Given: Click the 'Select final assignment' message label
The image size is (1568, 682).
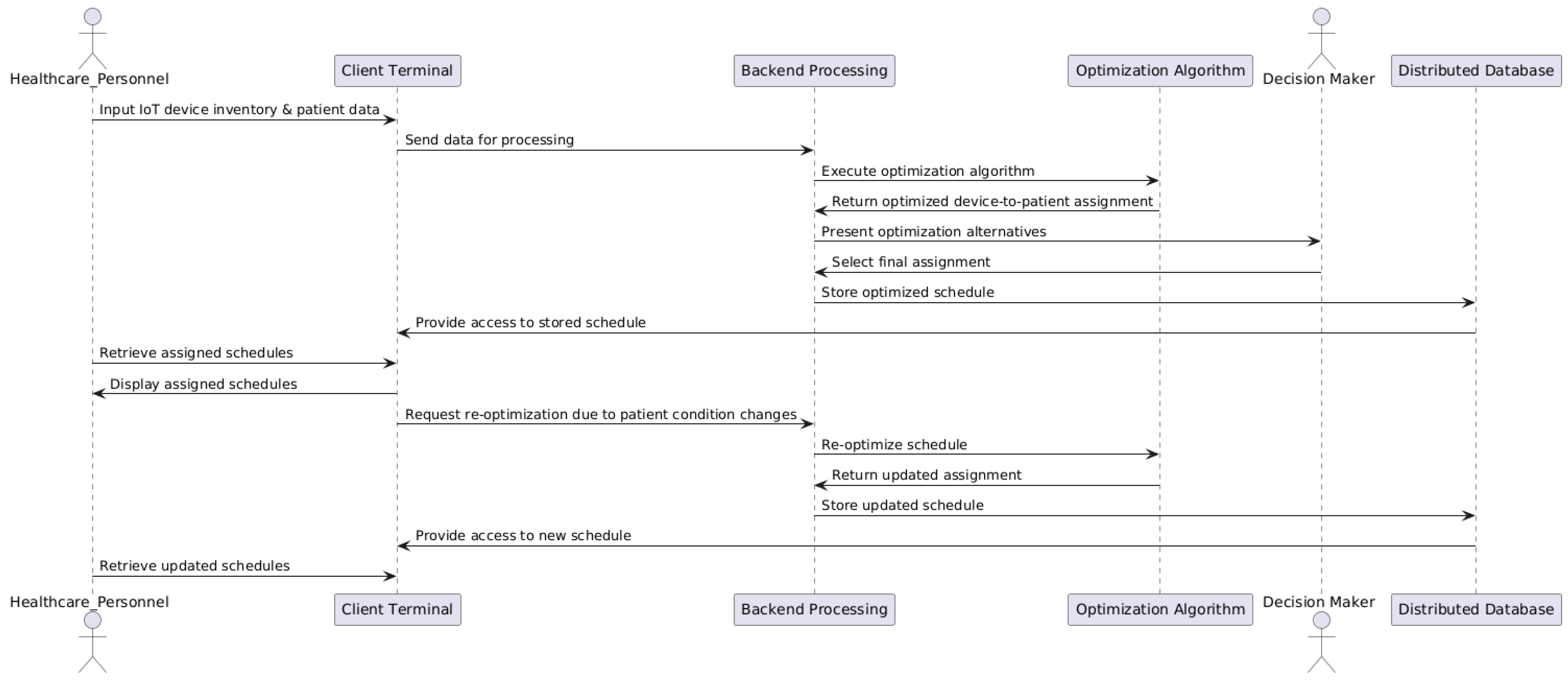Looking at the screenshot, I should click(x=911, y=263).
